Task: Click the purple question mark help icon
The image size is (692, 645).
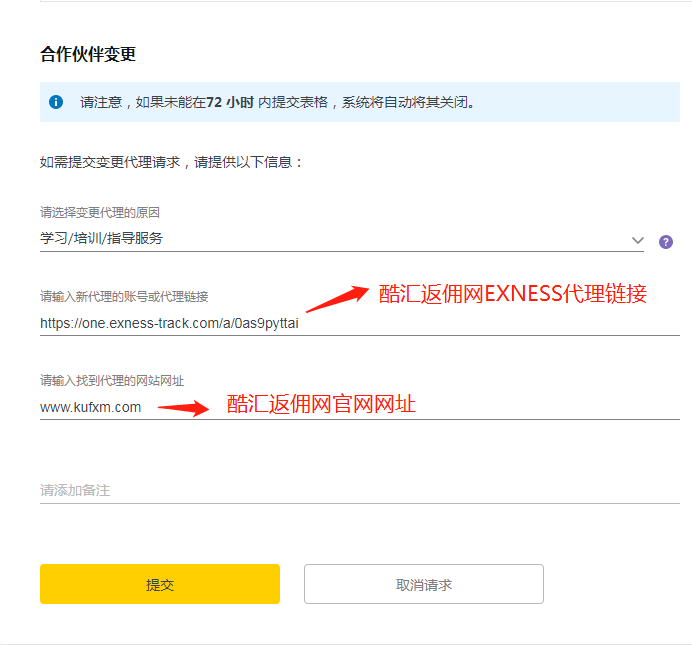Action: tap(665, 241)
